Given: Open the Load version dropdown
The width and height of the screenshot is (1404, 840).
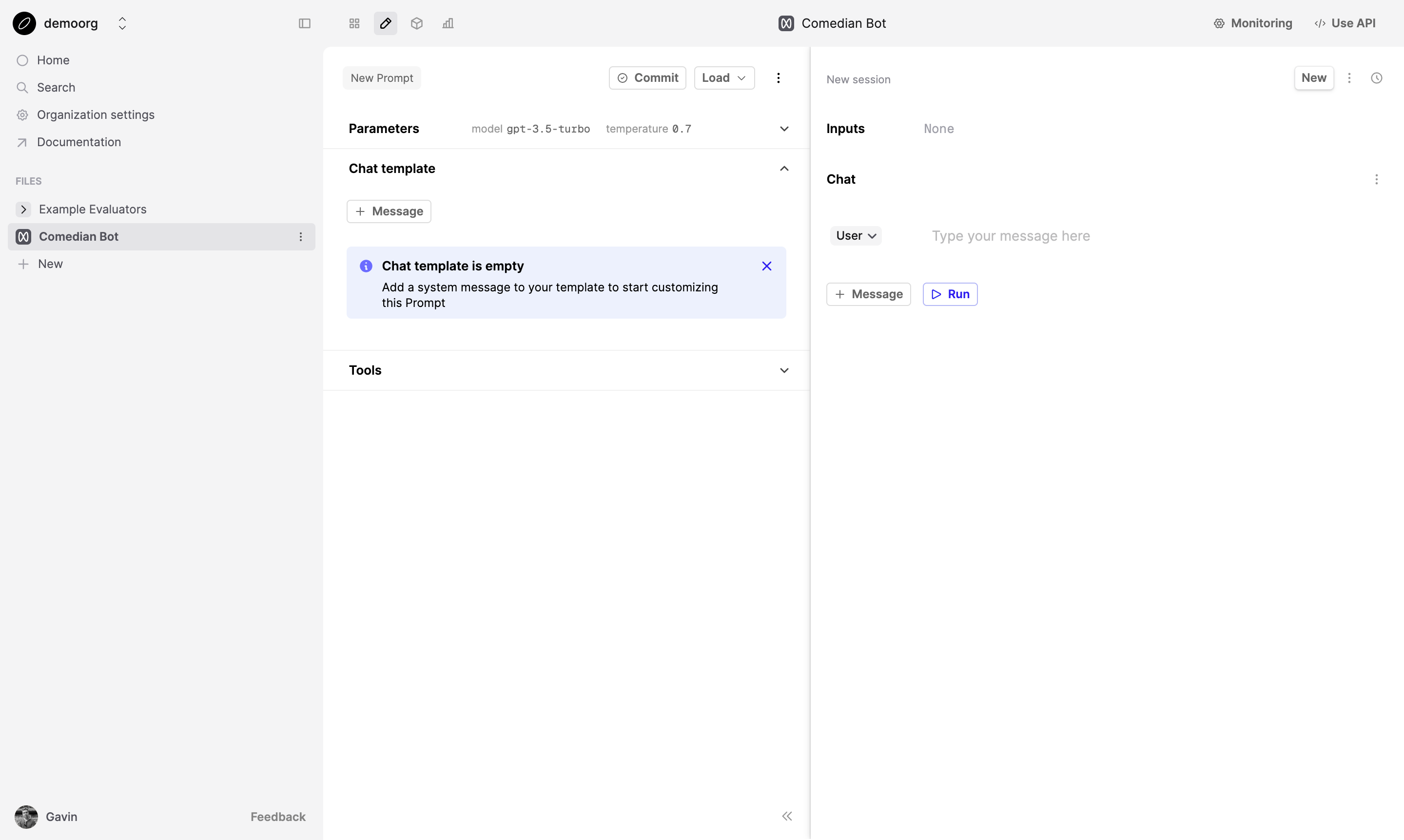Looking at the screenshot, I should point(724,77).
